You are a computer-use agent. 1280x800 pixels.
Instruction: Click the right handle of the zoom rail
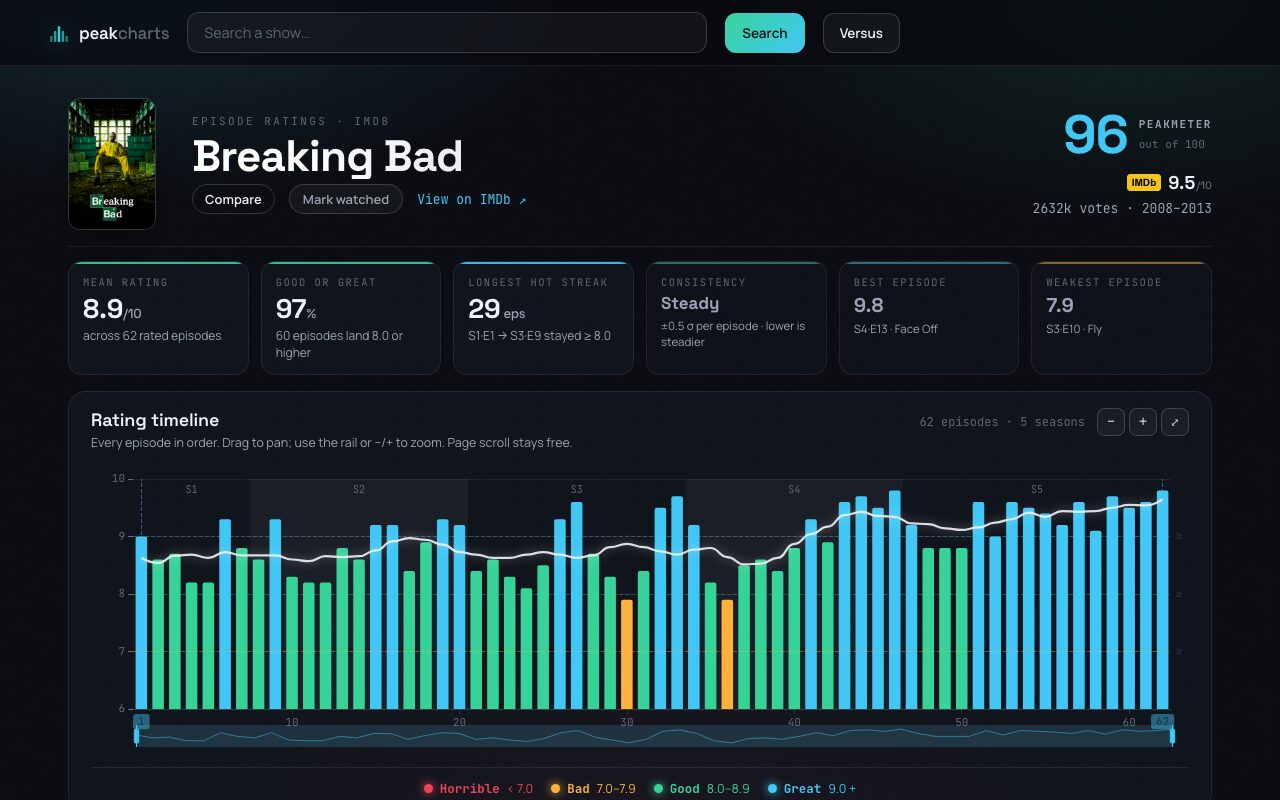point(1172,737)
